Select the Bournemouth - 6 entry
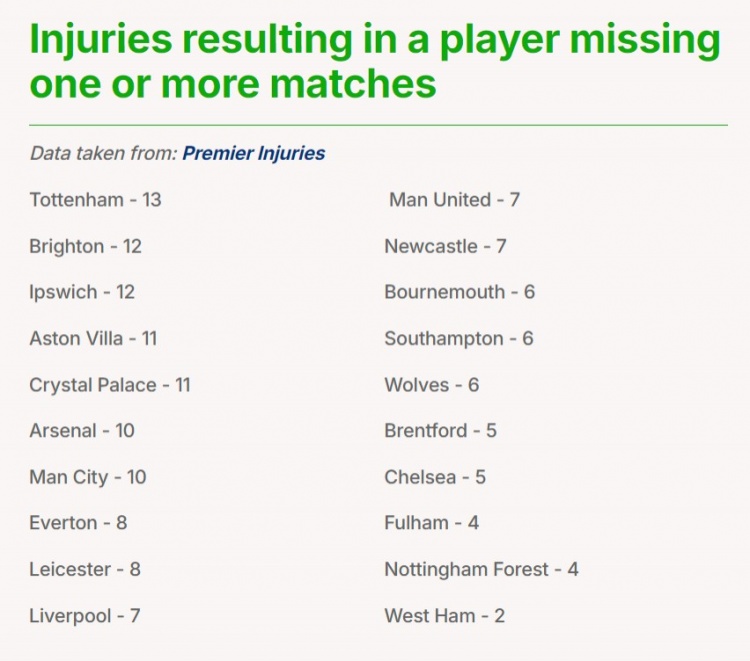Screen dimensions: 750x661 [x=459, y=292]
